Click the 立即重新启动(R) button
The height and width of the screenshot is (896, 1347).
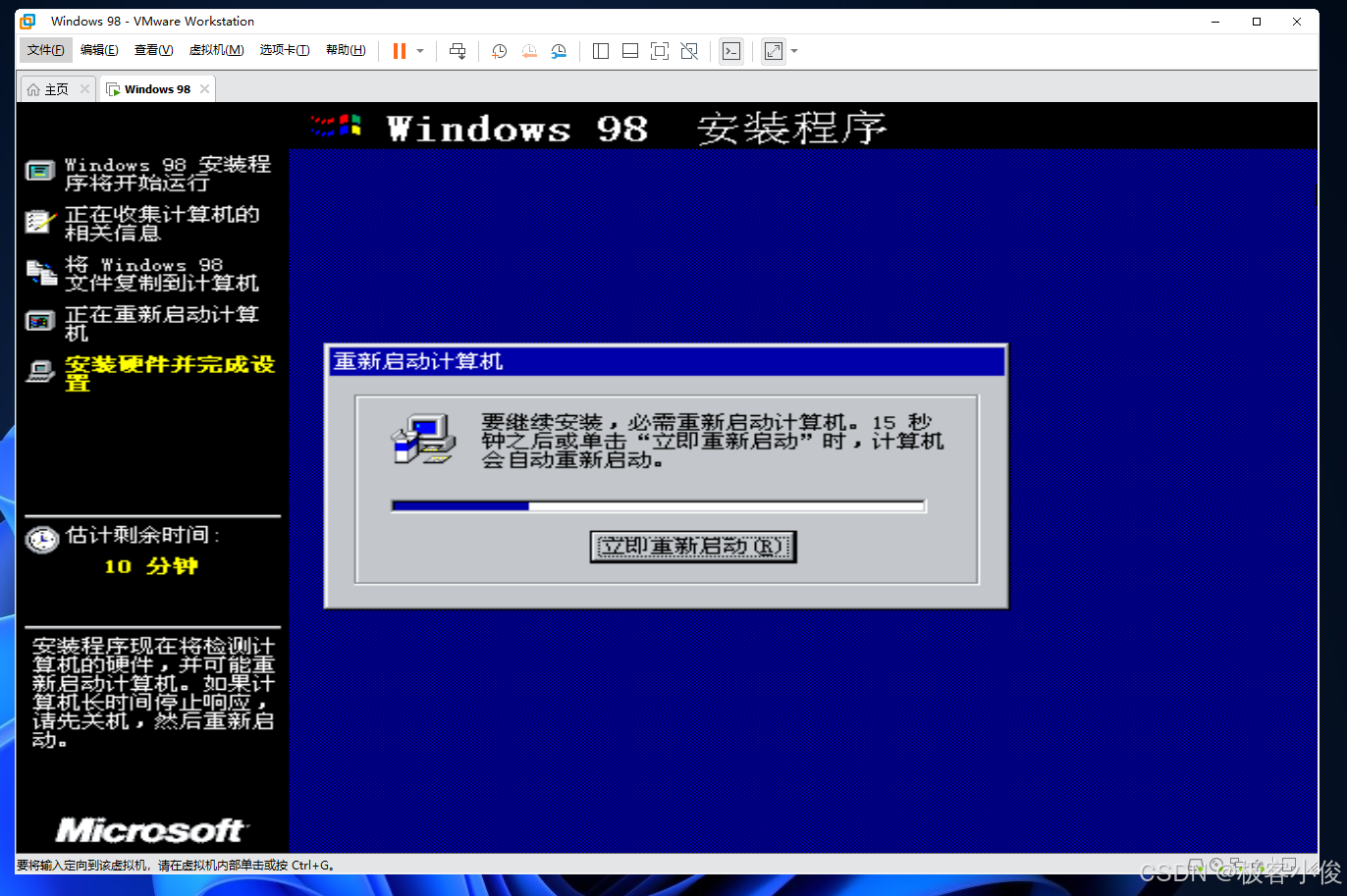(x=692, y=547)
